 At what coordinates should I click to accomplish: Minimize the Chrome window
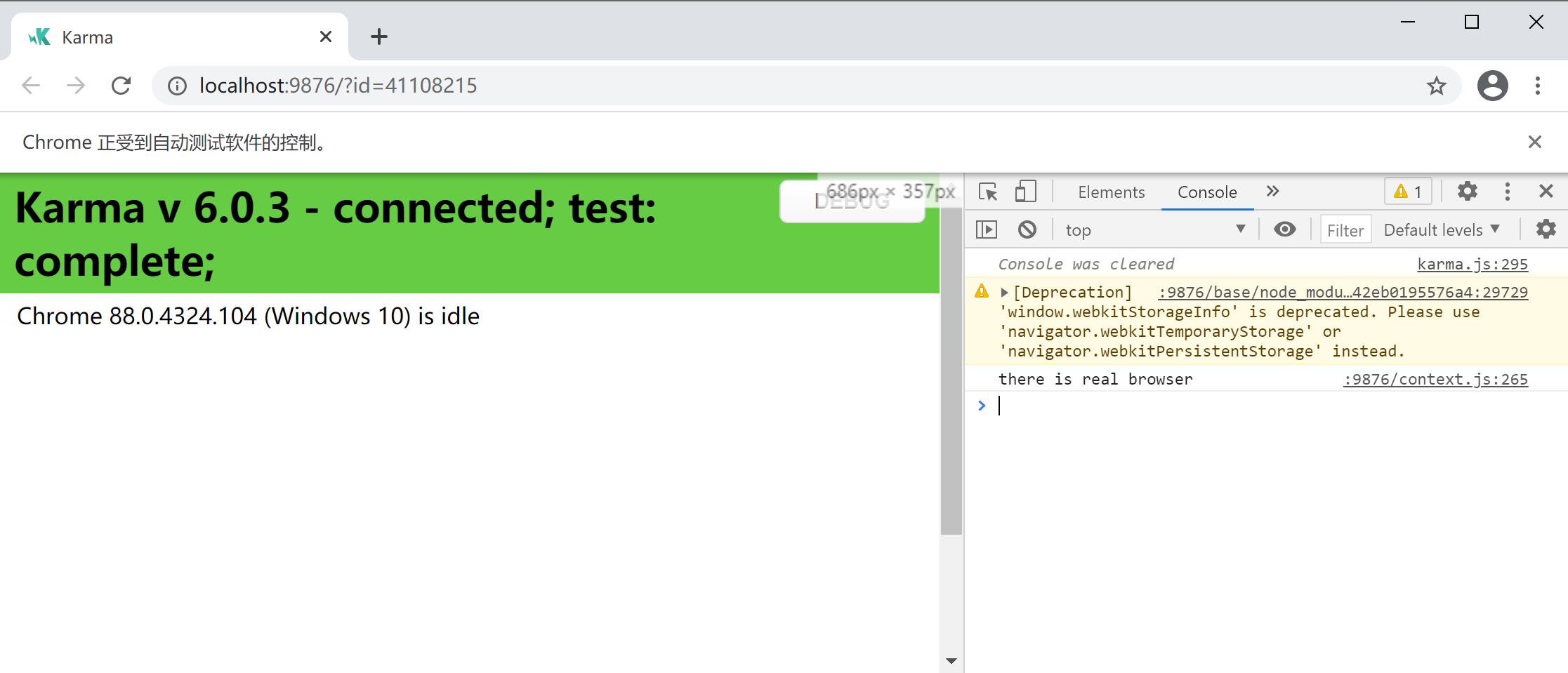(x=1408, y=22)
